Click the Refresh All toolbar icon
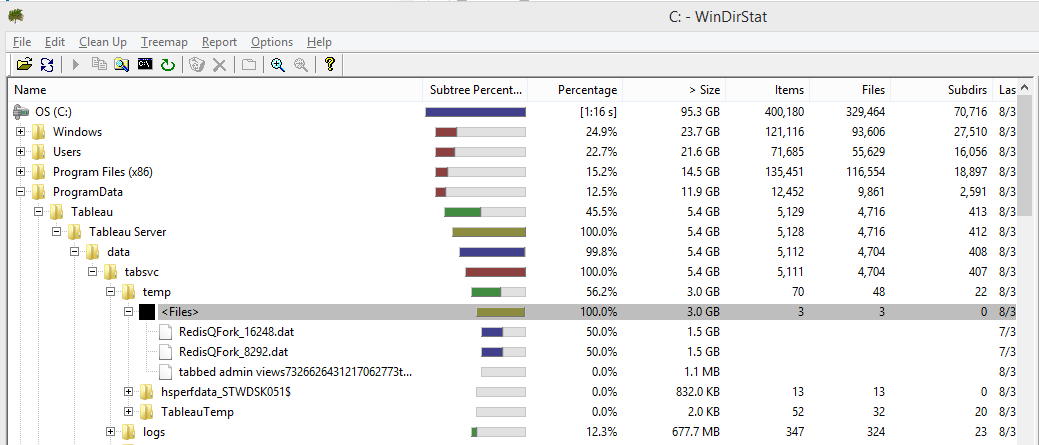The width and height of the screenshot is (1039, 445). point(47,64)
